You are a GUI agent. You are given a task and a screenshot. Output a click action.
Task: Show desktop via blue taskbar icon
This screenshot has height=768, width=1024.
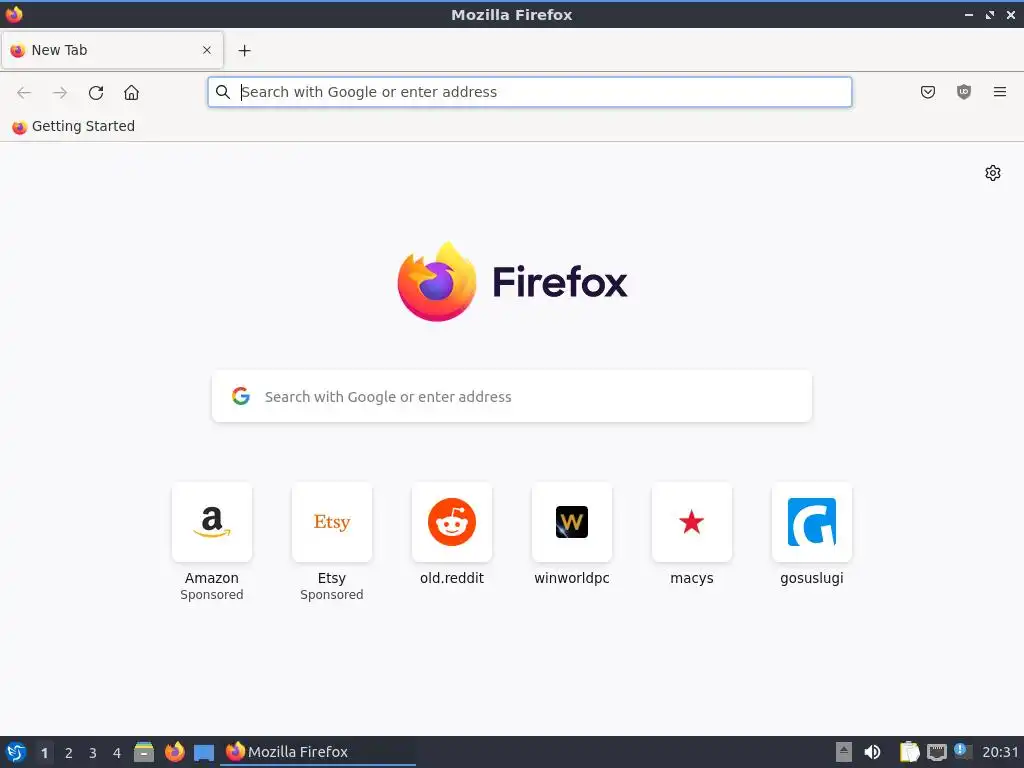[204, 753]
